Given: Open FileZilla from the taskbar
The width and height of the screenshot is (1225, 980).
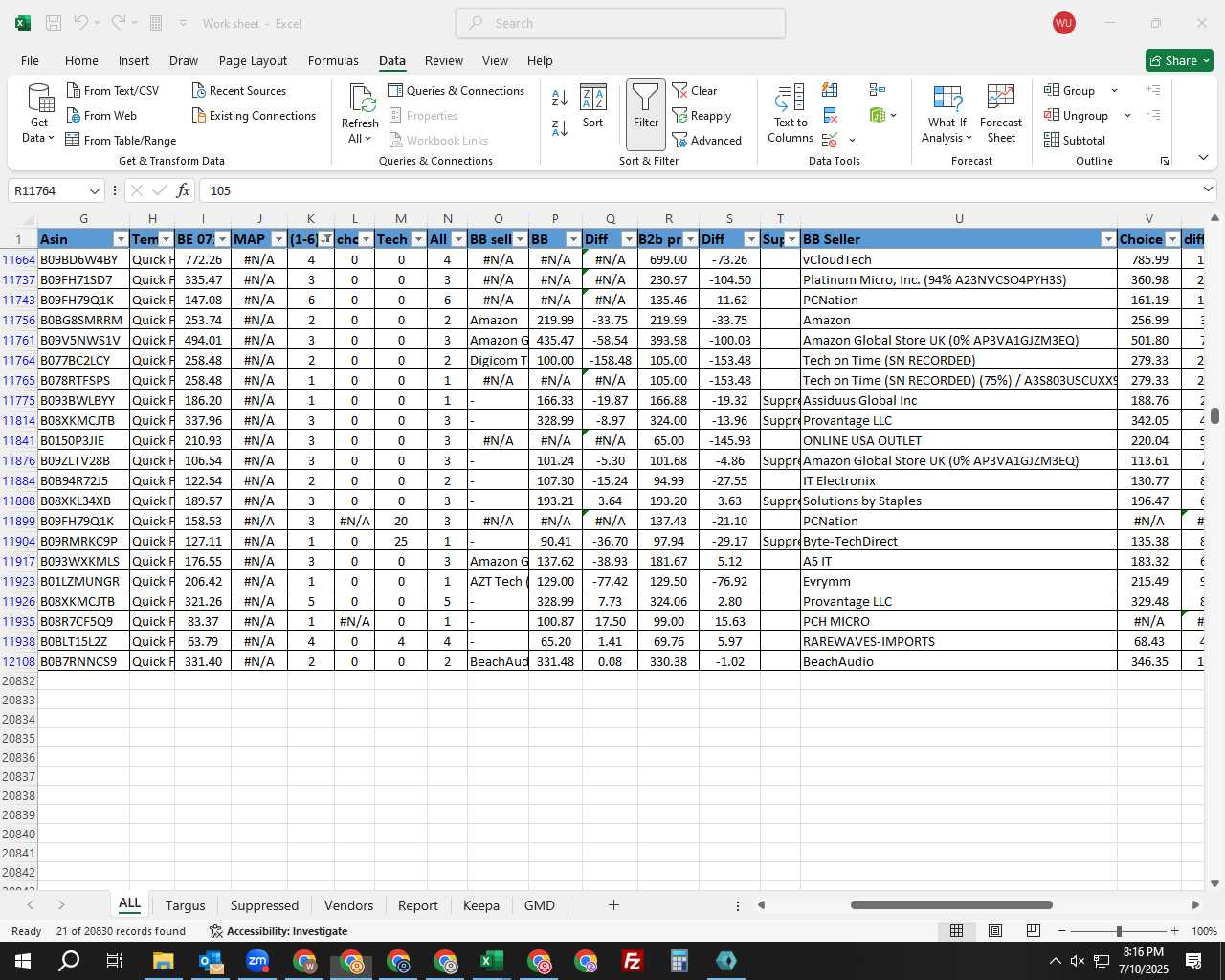Looking at the screenshot, I should (x=632, y=961).
